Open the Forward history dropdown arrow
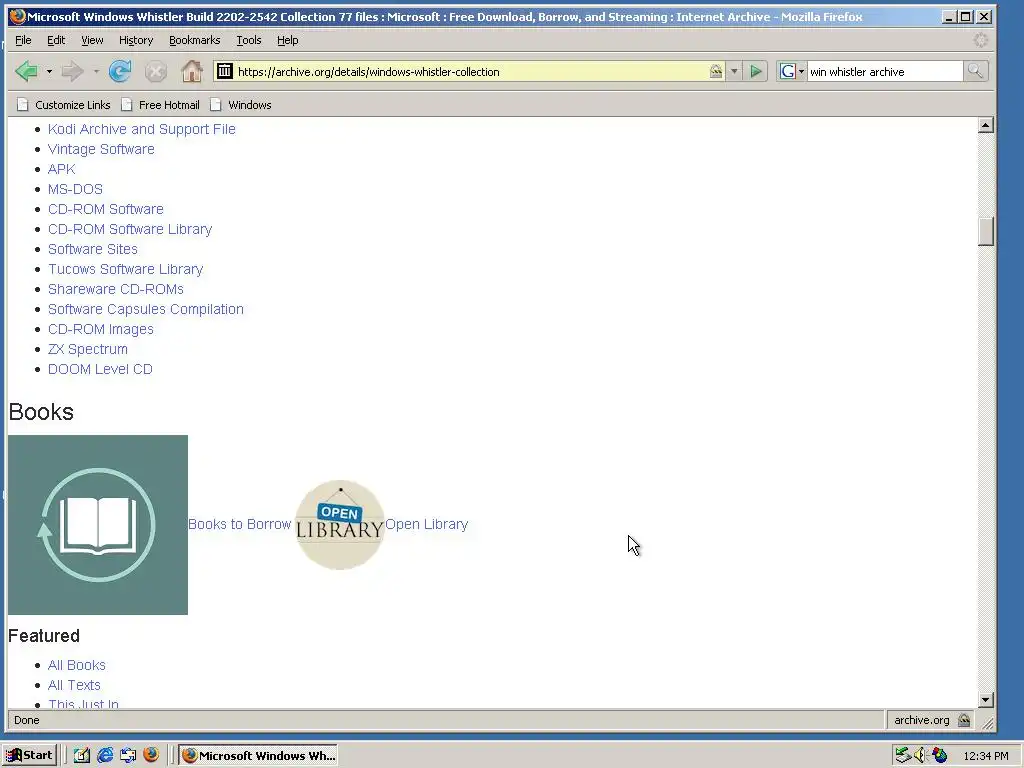Viewport: 1024px width, 768px height. [95, 71]
